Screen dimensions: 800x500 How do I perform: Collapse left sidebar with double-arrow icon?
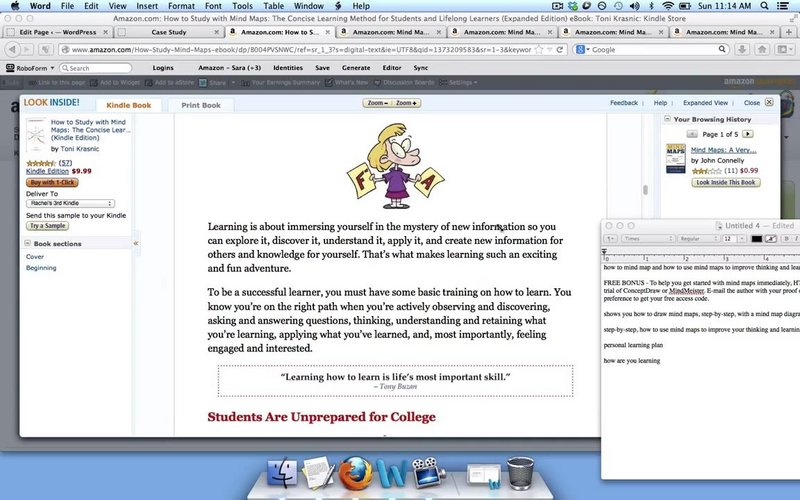pos(136,243)
